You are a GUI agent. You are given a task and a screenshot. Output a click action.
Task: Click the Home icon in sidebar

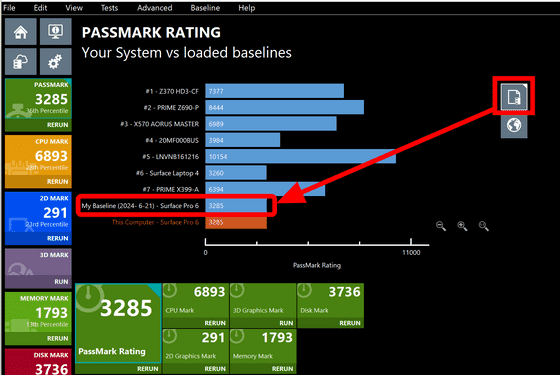[21, 32]
